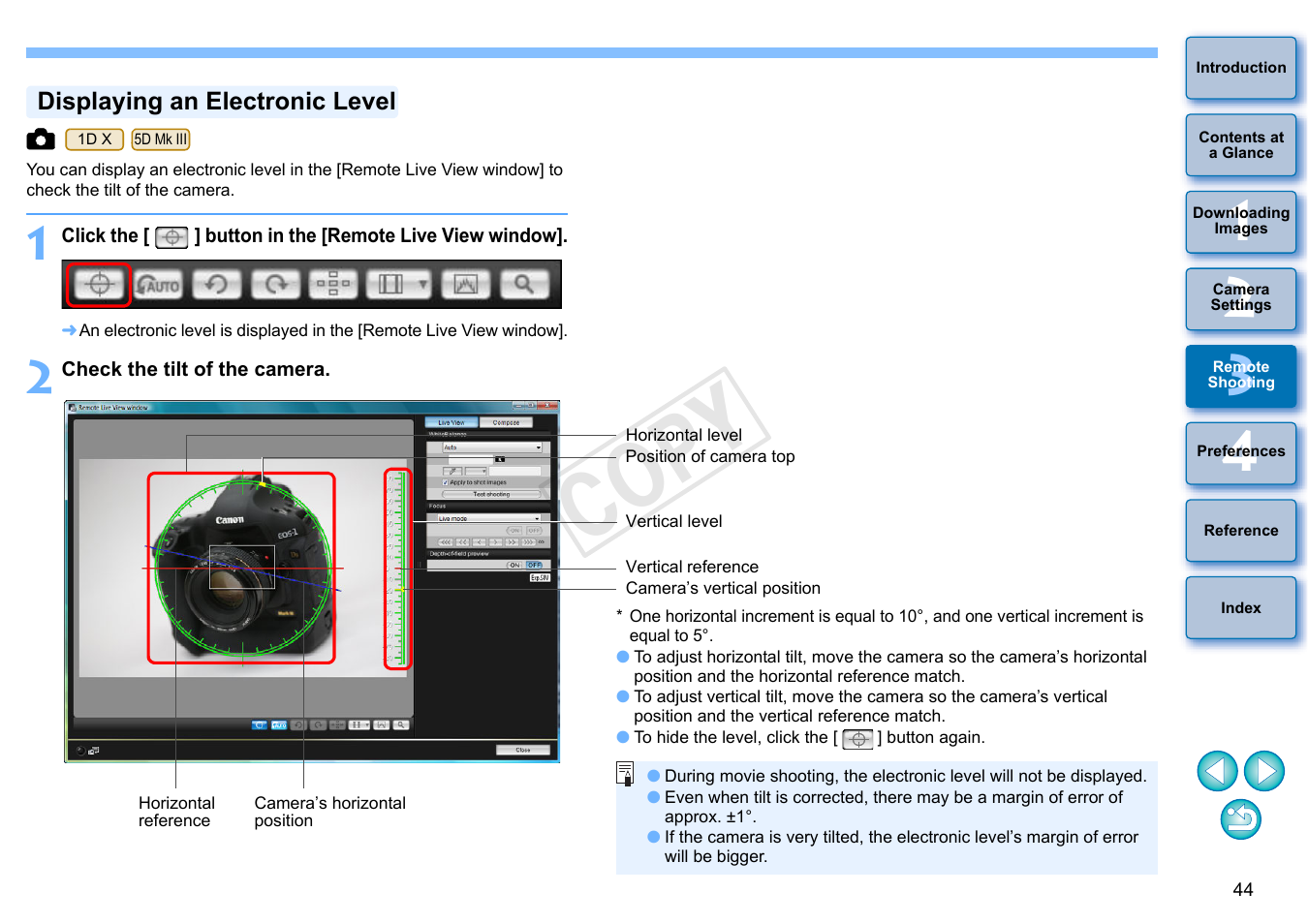Click the magnifier zoom icon
1308x924 pixels.
click(524, 285)
